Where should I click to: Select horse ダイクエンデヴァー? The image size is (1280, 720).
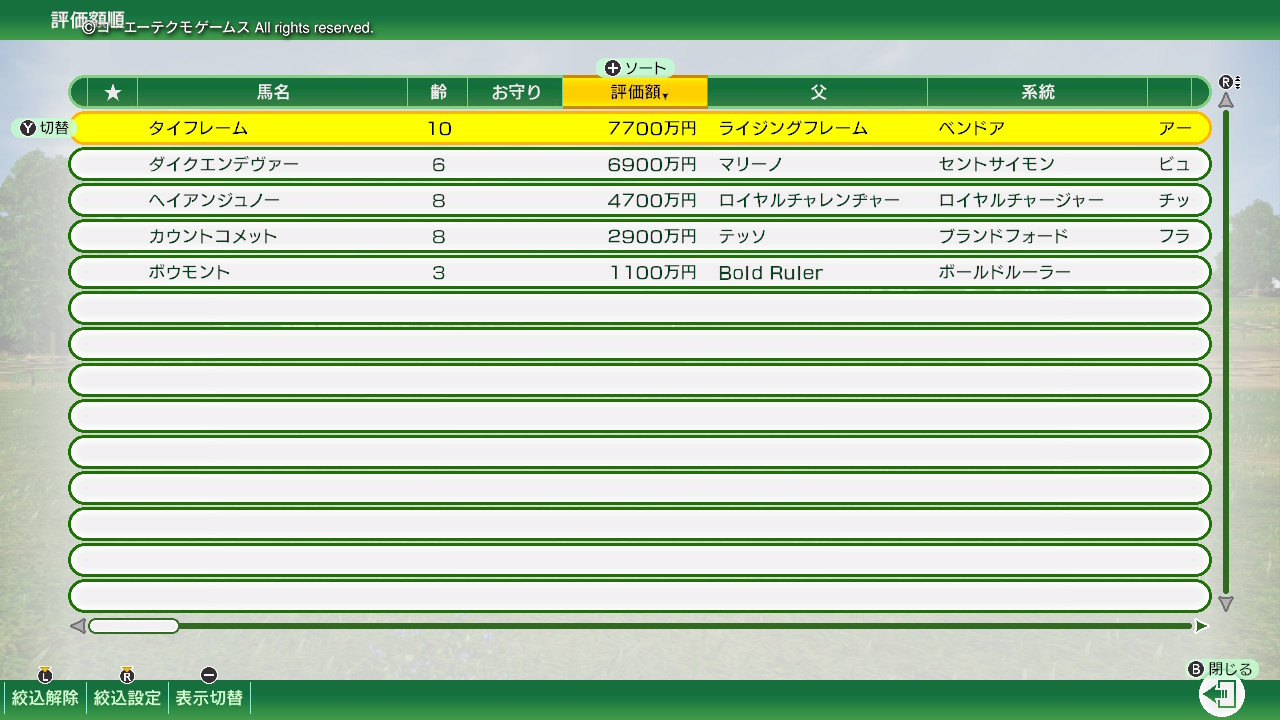tap(224, 164)
